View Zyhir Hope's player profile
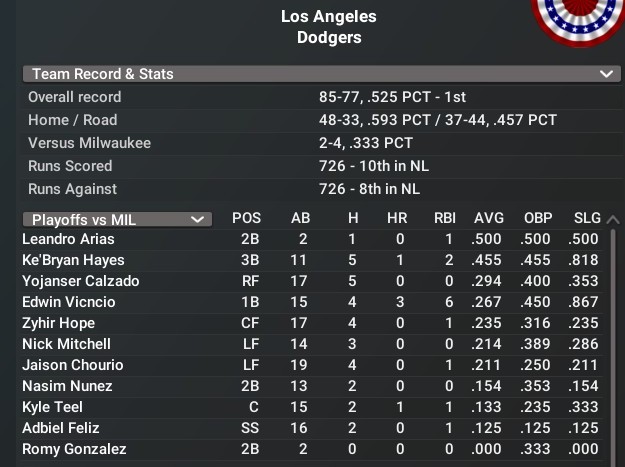Viewport: 625px width, 467px height. [58, 323]
